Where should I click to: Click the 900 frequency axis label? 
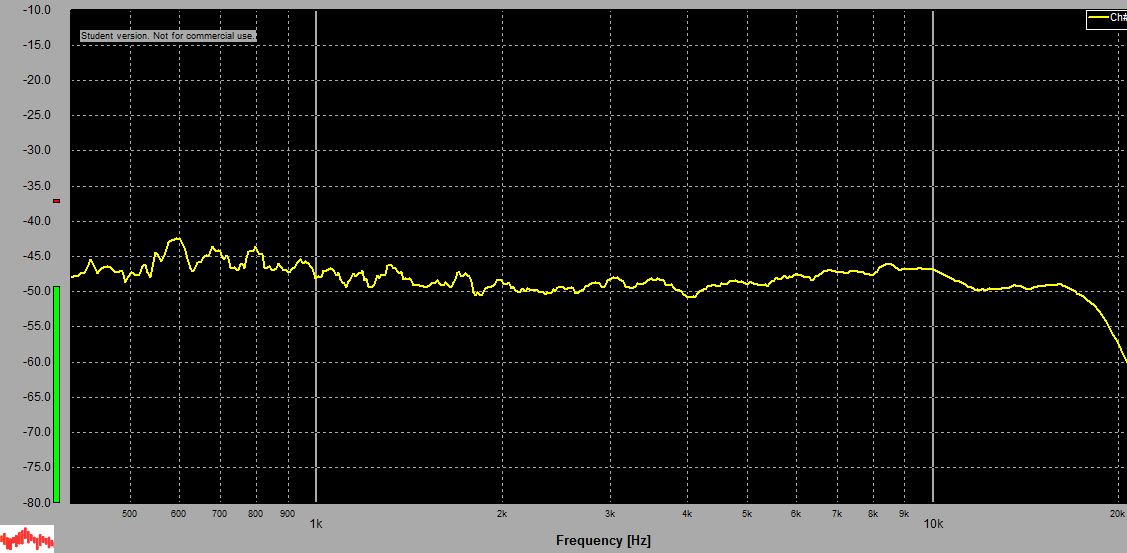(288, 513)
